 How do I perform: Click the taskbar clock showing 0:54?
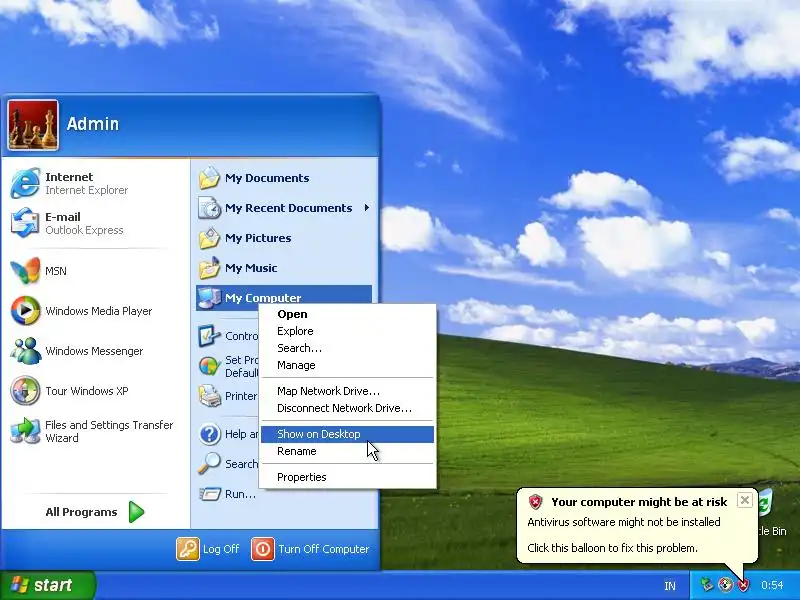tap(772, 585)
